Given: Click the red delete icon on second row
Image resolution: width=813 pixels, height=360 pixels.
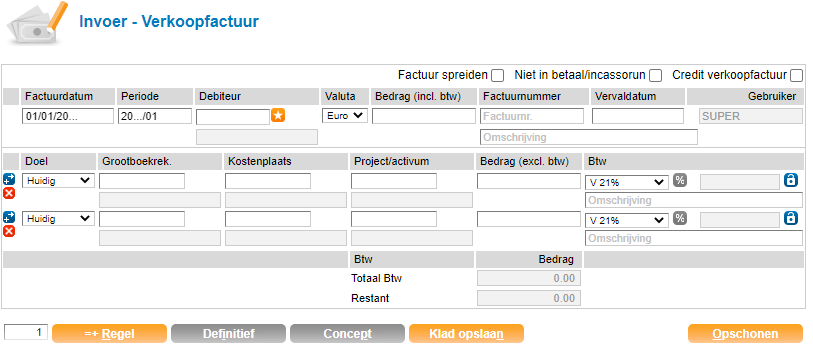Looking at the screenshot, I should pyautogui.click(x=9, y=231).
